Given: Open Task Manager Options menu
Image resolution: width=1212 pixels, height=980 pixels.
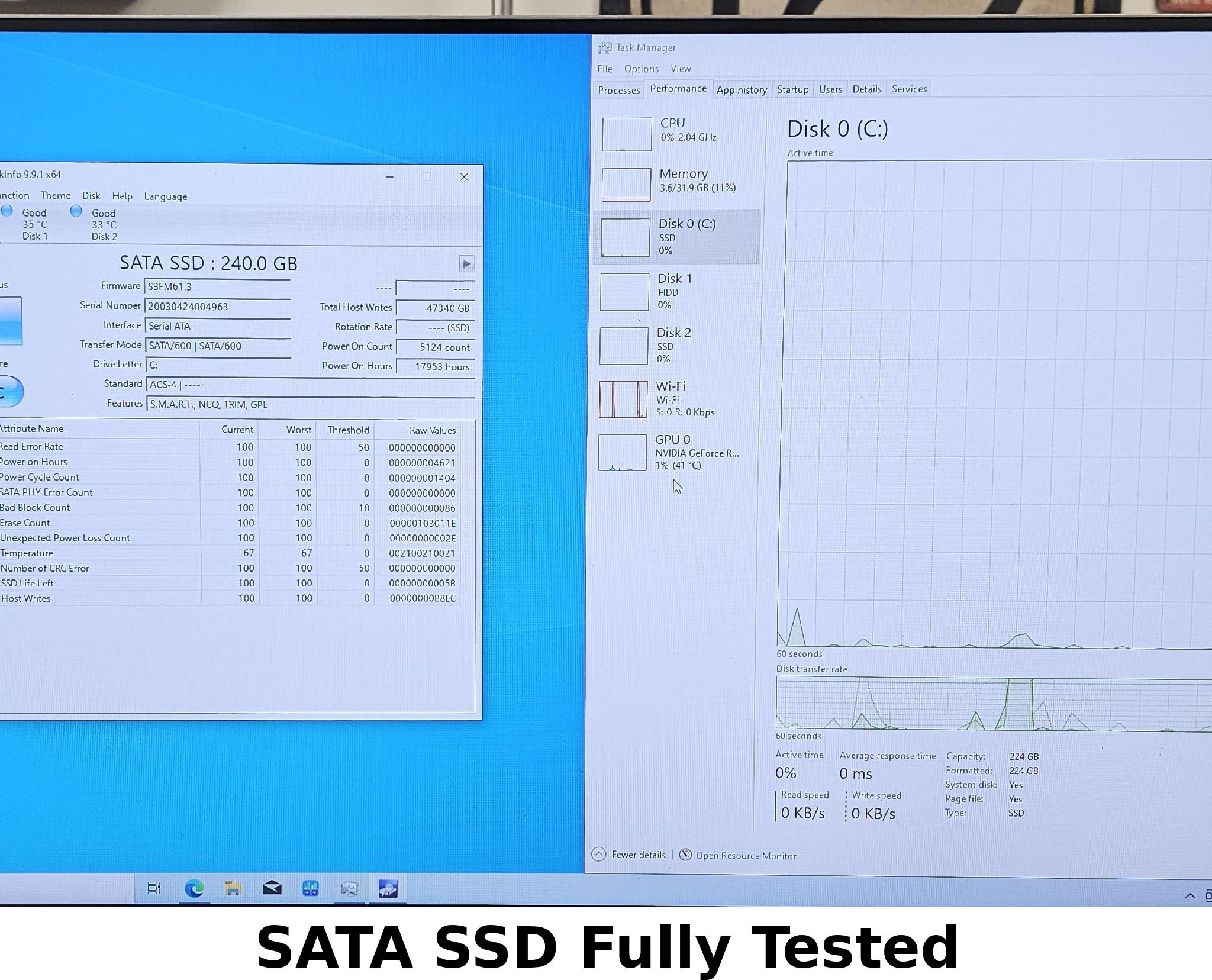Looking at the screenshot, I should point(641,69).
